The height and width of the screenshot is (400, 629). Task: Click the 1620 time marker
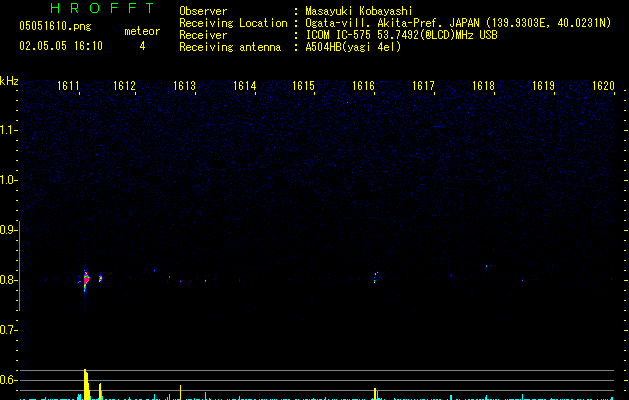[x=603, y=86]
